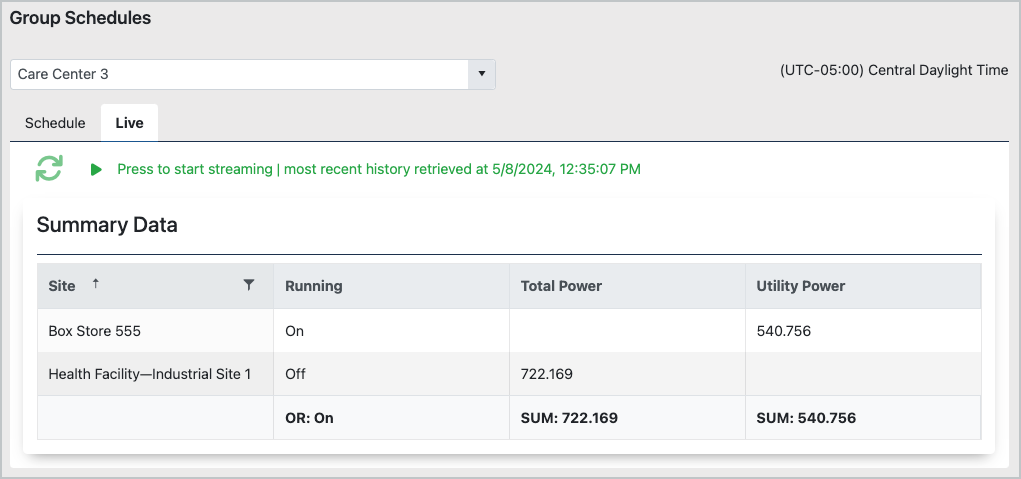Click the Running column header
This screenshot has width=1021, height=479.
(313, 286)
